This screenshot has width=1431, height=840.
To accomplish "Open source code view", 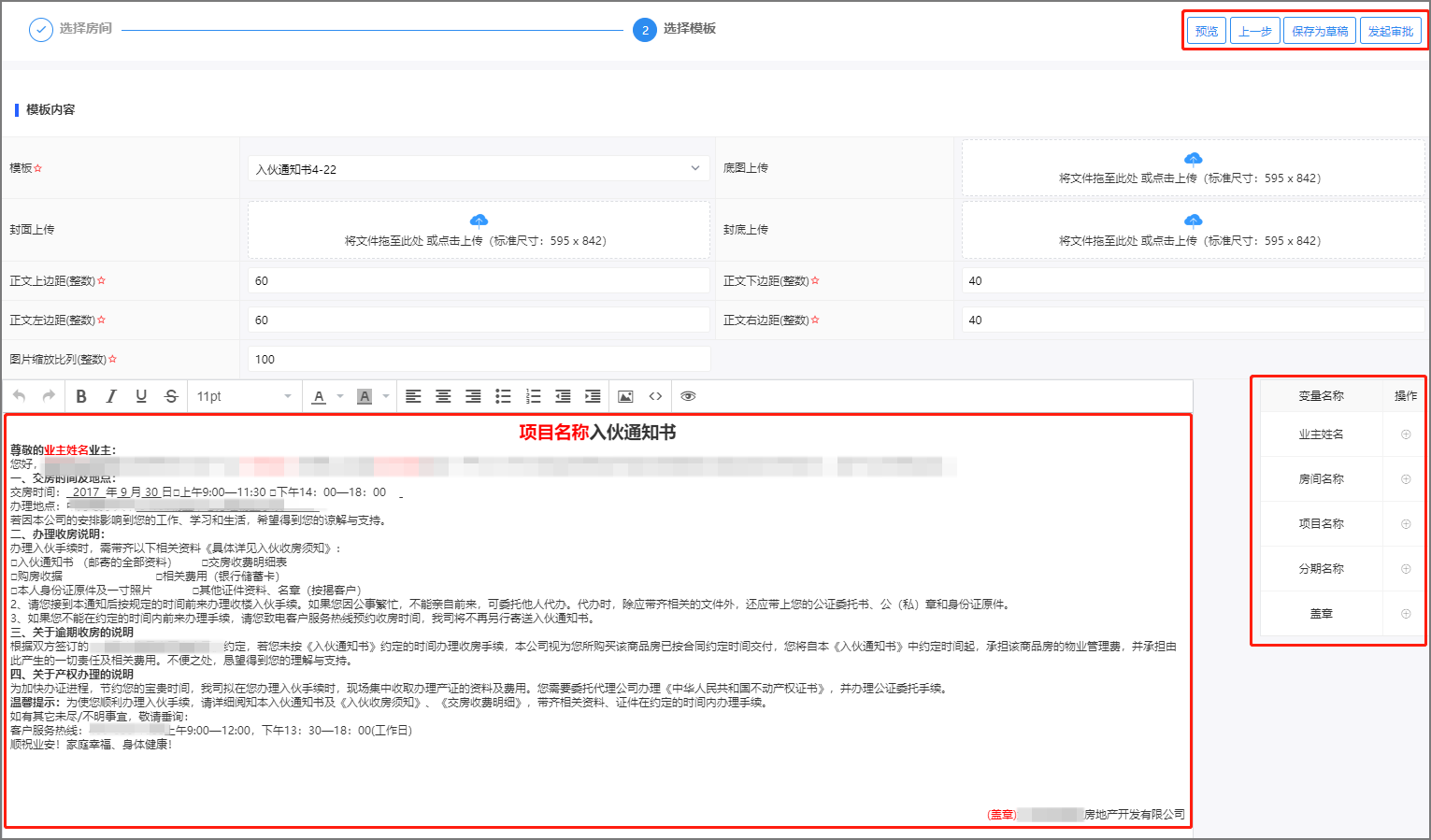I will coord(655,396).
